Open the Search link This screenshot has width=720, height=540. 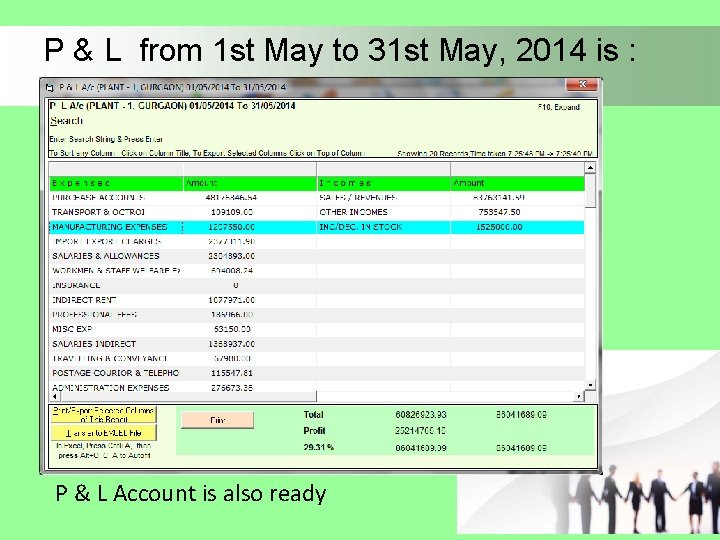67,121
